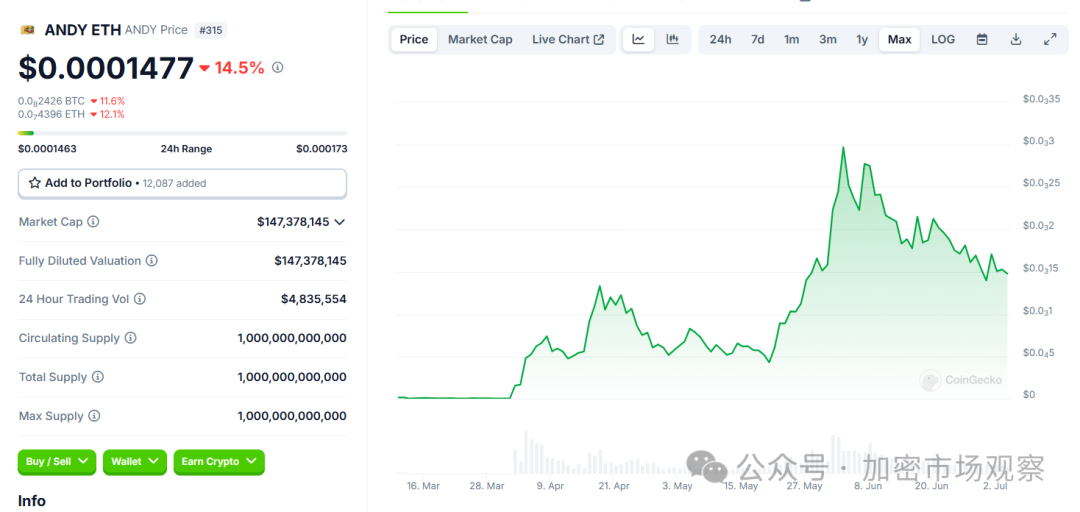Click info icon beside Fully Diluted Valuation

point(152,261)
